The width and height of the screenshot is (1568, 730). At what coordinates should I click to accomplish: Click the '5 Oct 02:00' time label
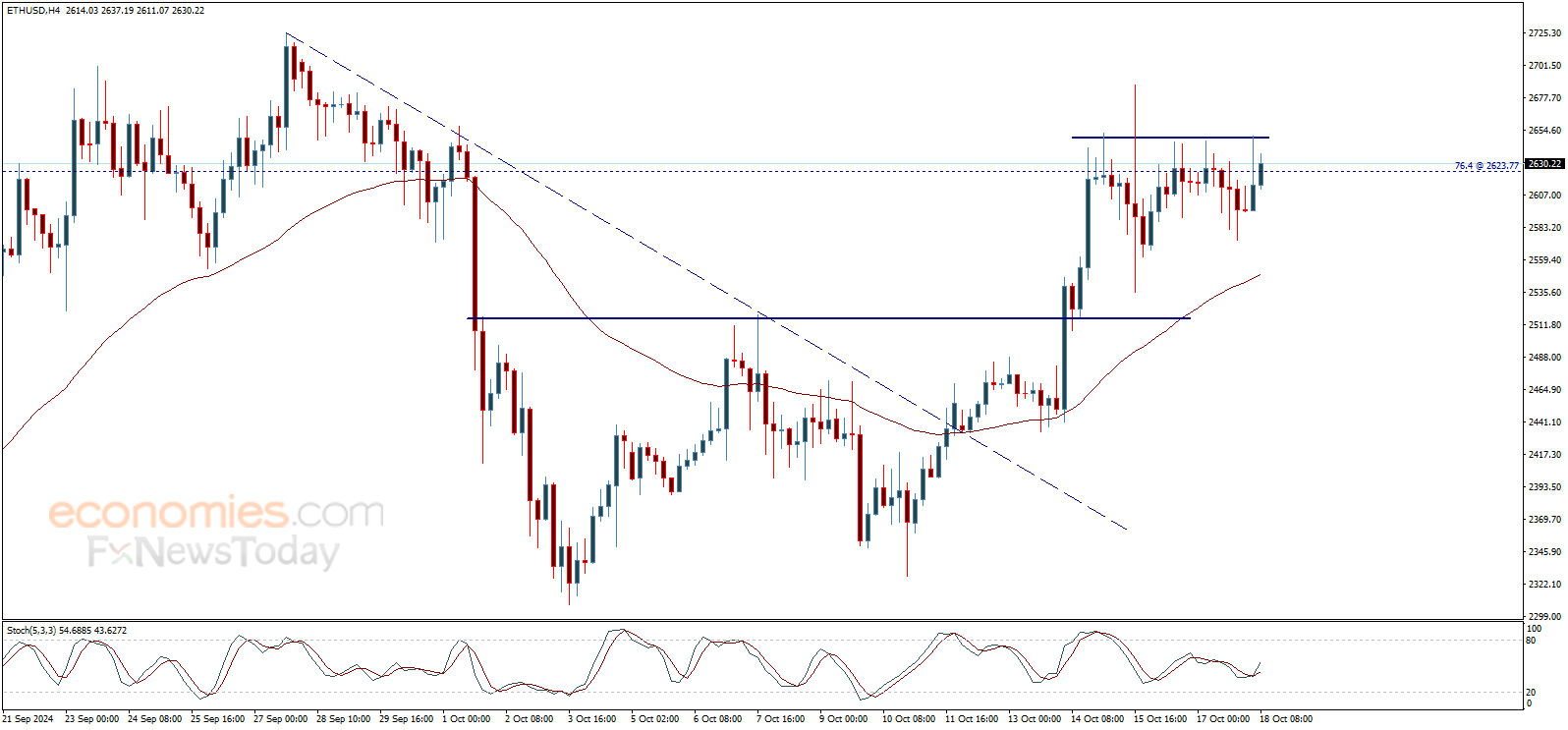click(654, 719)
